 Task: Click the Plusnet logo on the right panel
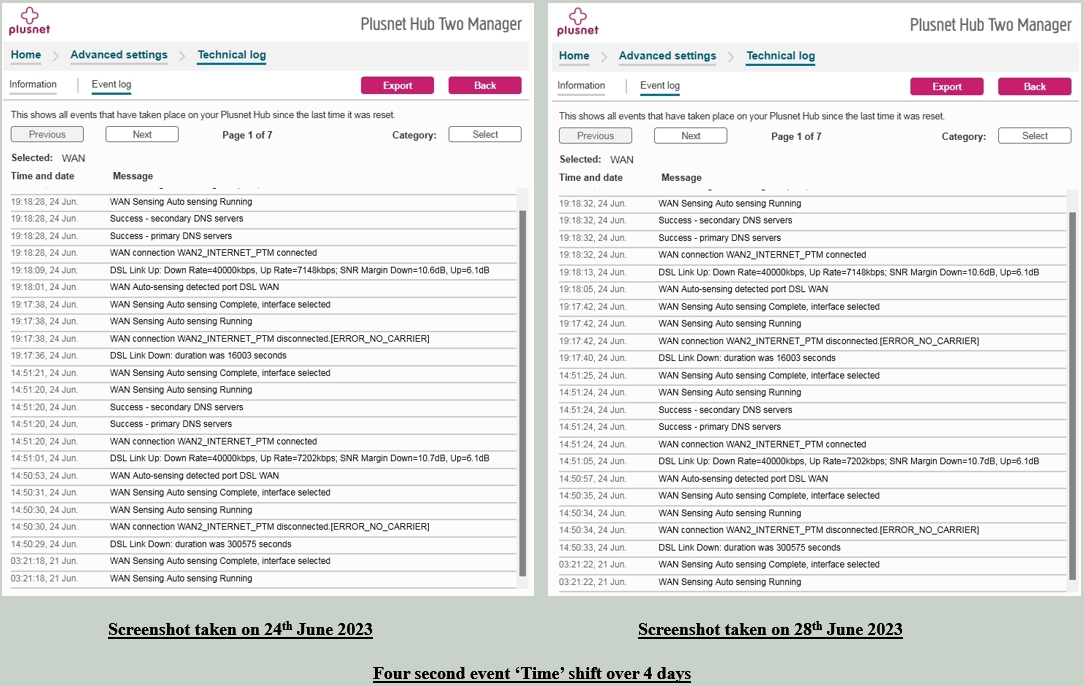pyautogui.click(x=577, y=21)
